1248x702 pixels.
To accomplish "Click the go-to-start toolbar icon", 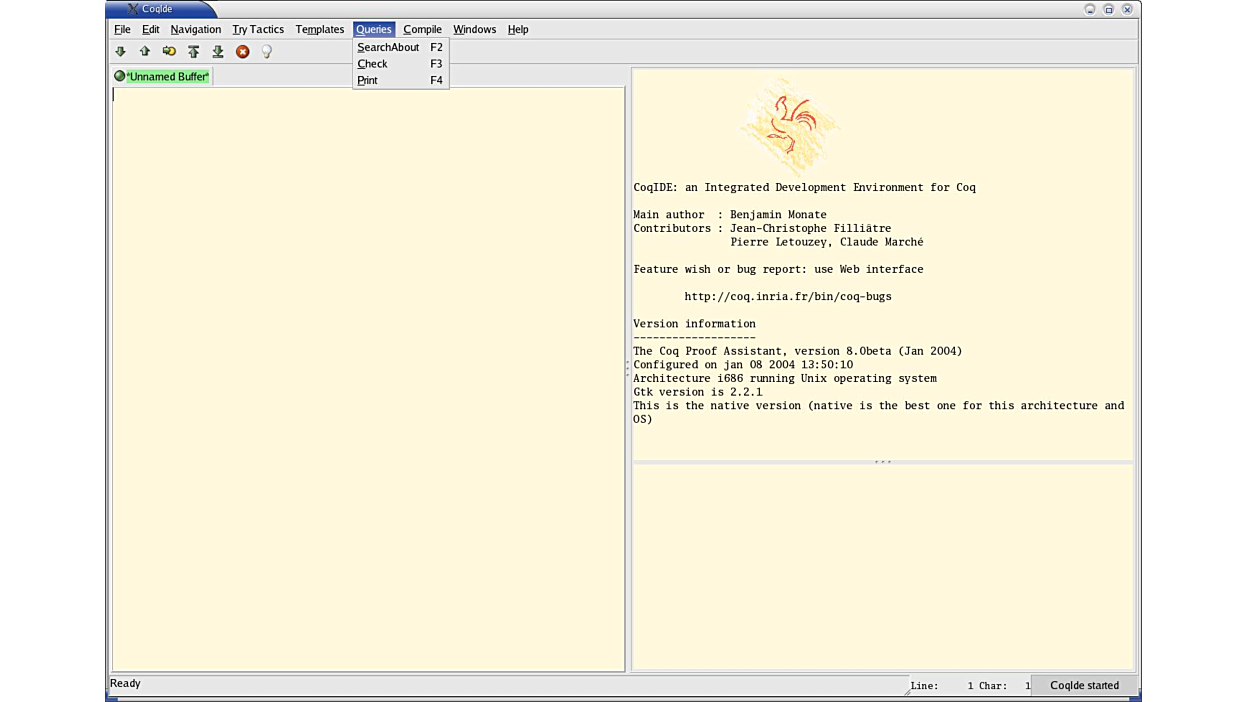I will tap(194, 51).
